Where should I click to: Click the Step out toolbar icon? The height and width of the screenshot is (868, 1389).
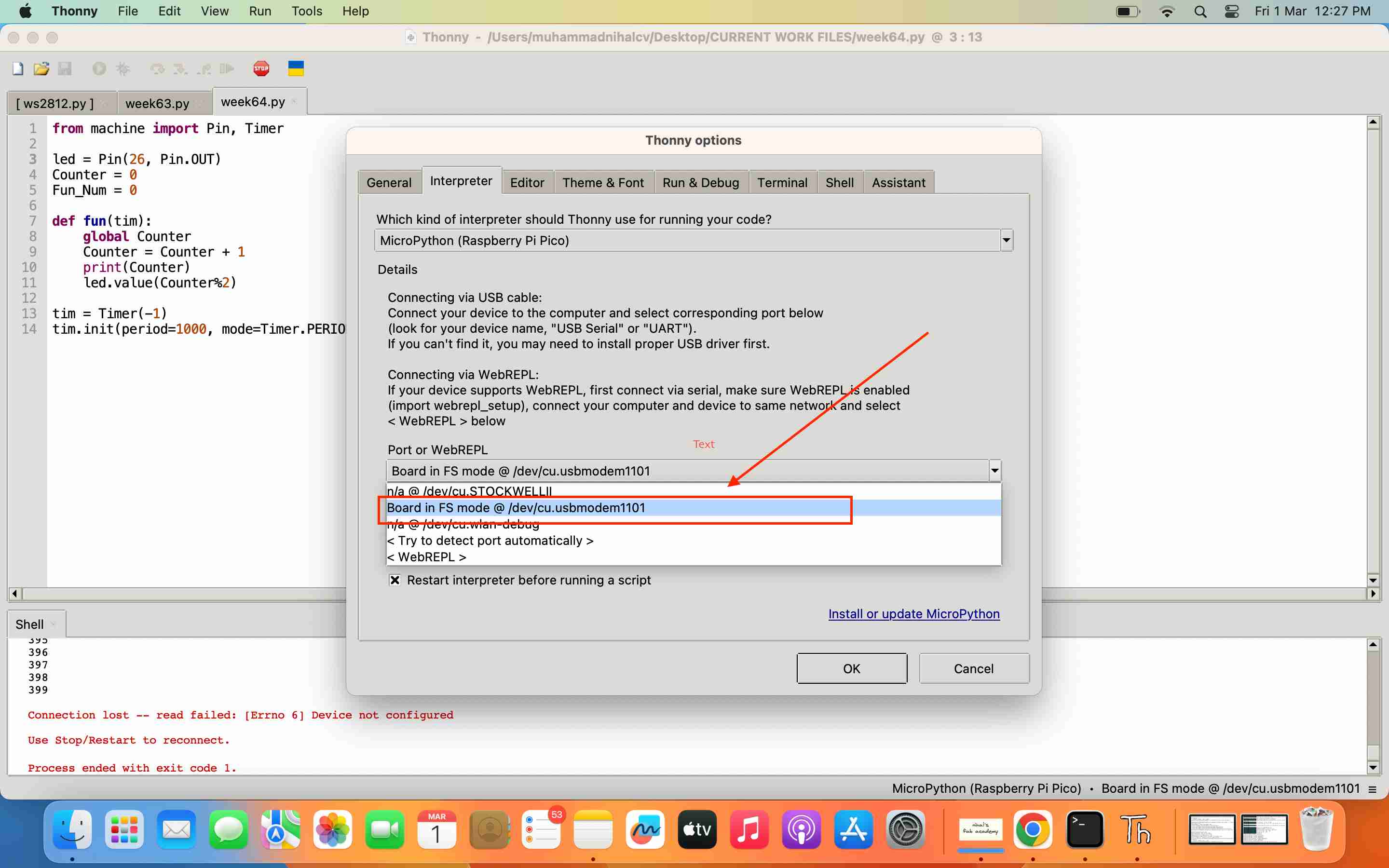(x=204, y=69)
